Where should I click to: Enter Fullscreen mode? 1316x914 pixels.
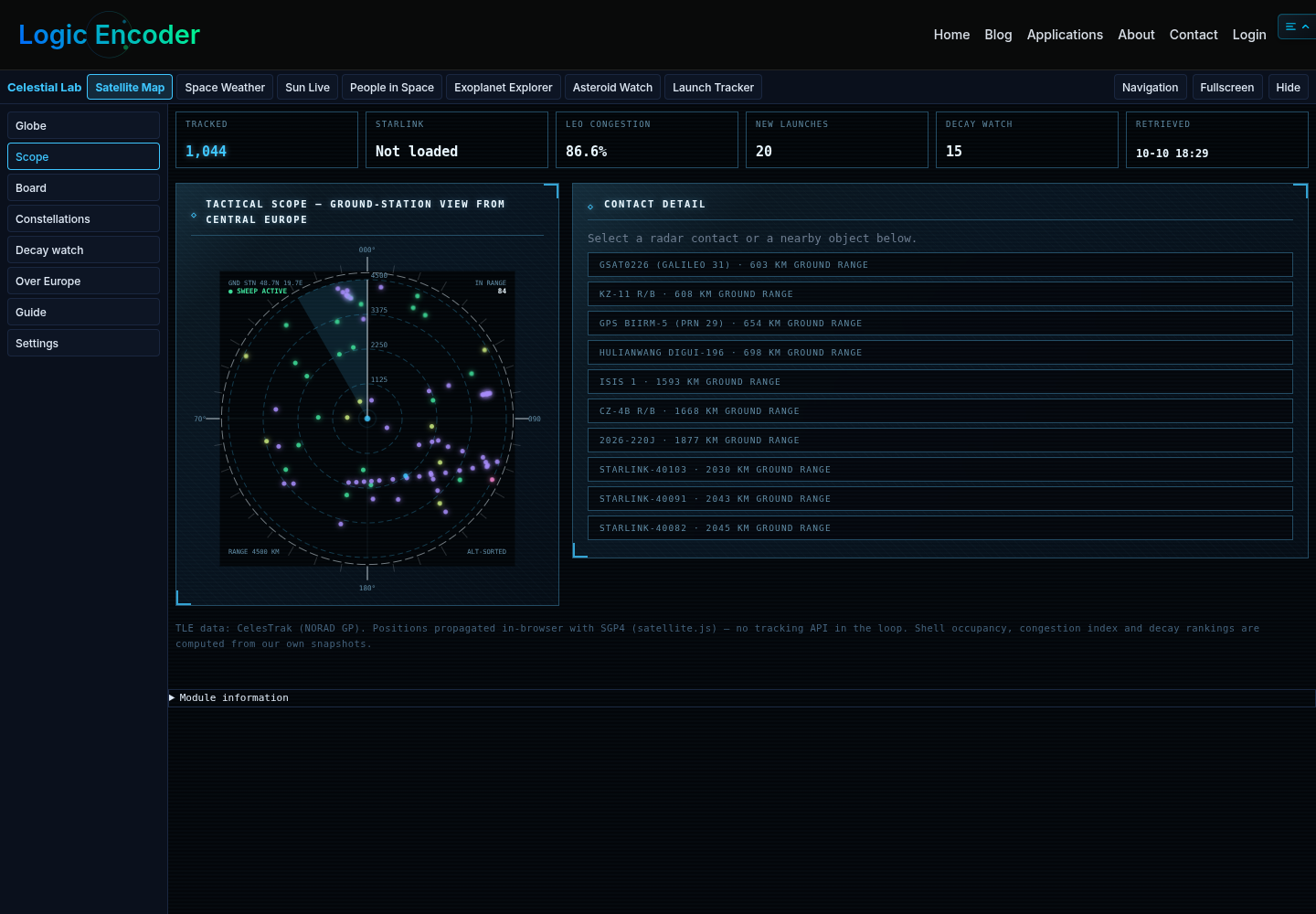(1226, 88)
